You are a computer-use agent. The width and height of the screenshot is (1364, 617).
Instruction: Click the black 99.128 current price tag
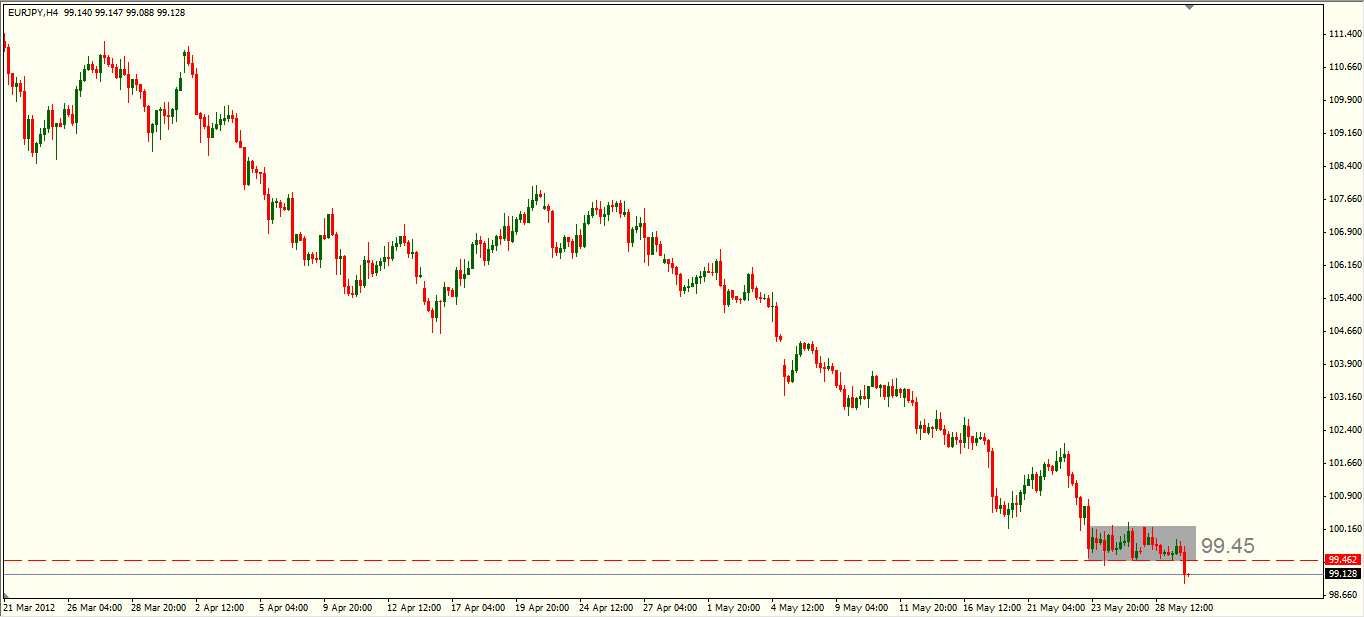1342,574
